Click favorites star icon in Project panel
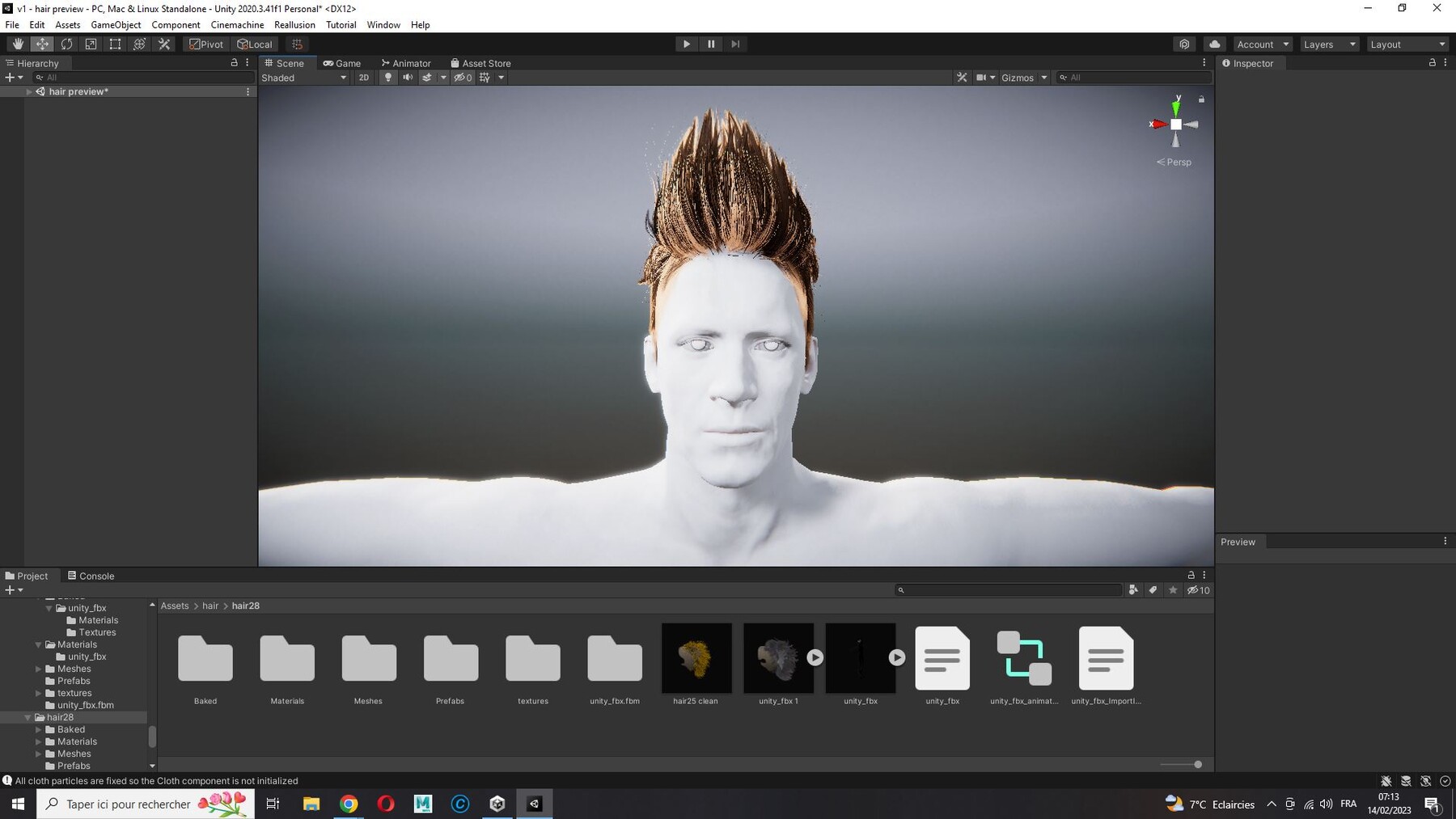 click(1173, 590)
